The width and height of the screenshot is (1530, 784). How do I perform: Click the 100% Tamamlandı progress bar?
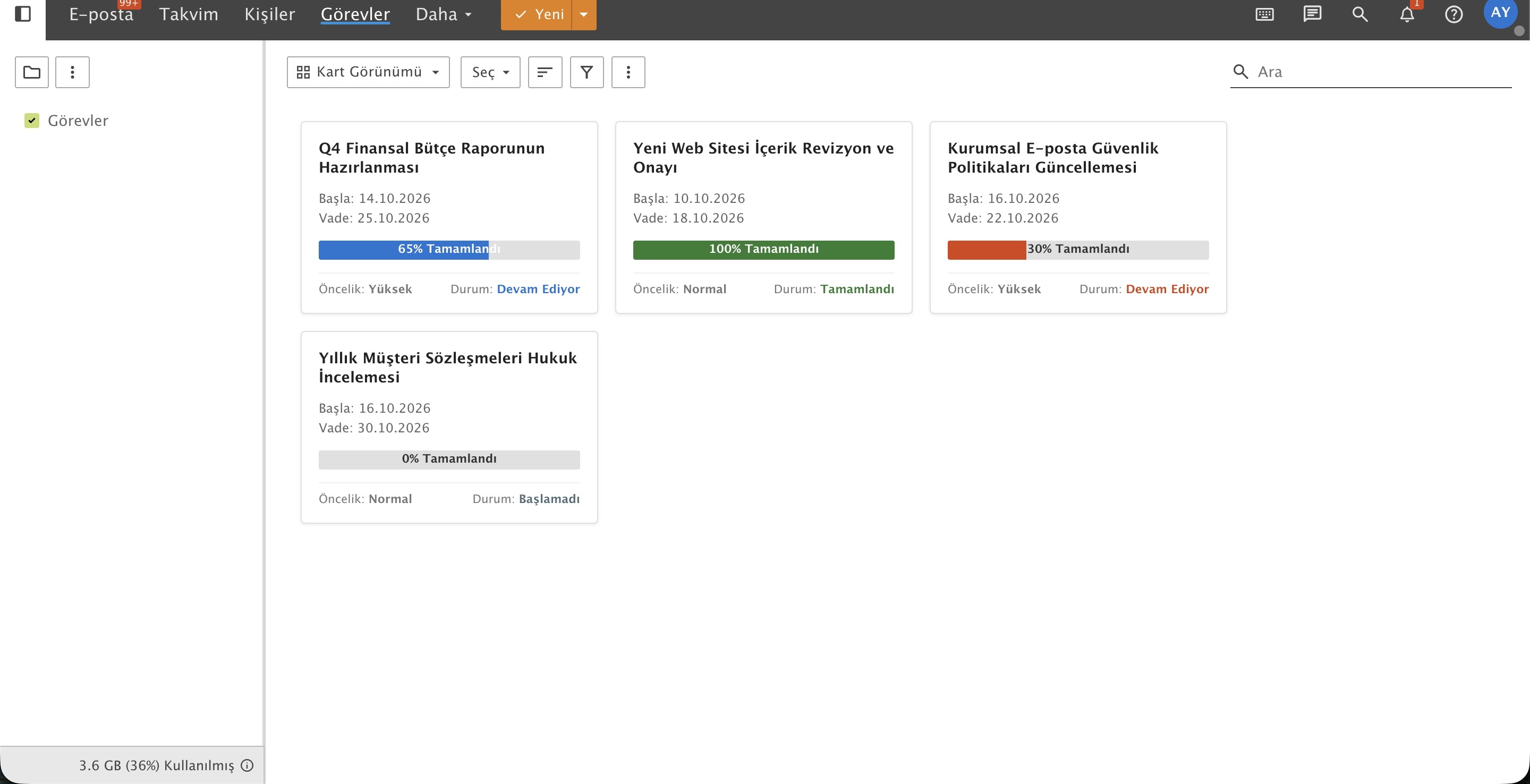[x=764, y=250]
